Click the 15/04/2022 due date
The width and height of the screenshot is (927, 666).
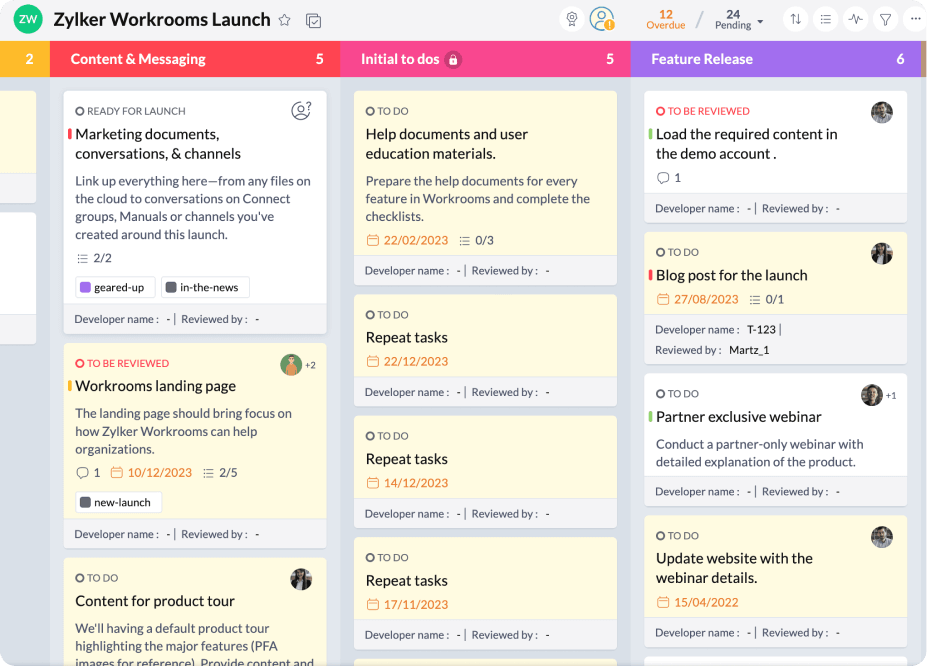pos(698,603)
